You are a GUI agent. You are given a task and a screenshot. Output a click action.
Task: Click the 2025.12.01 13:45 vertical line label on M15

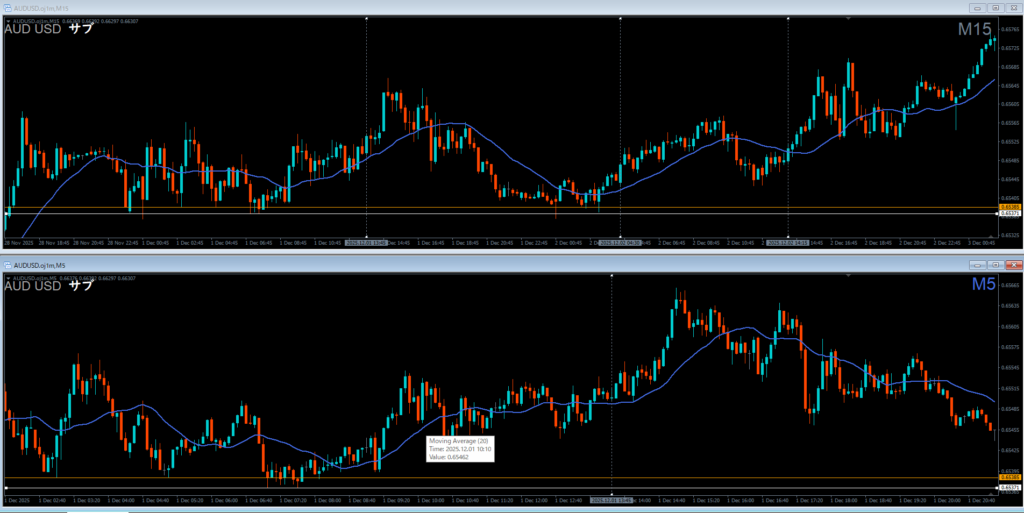click(366, 242)
